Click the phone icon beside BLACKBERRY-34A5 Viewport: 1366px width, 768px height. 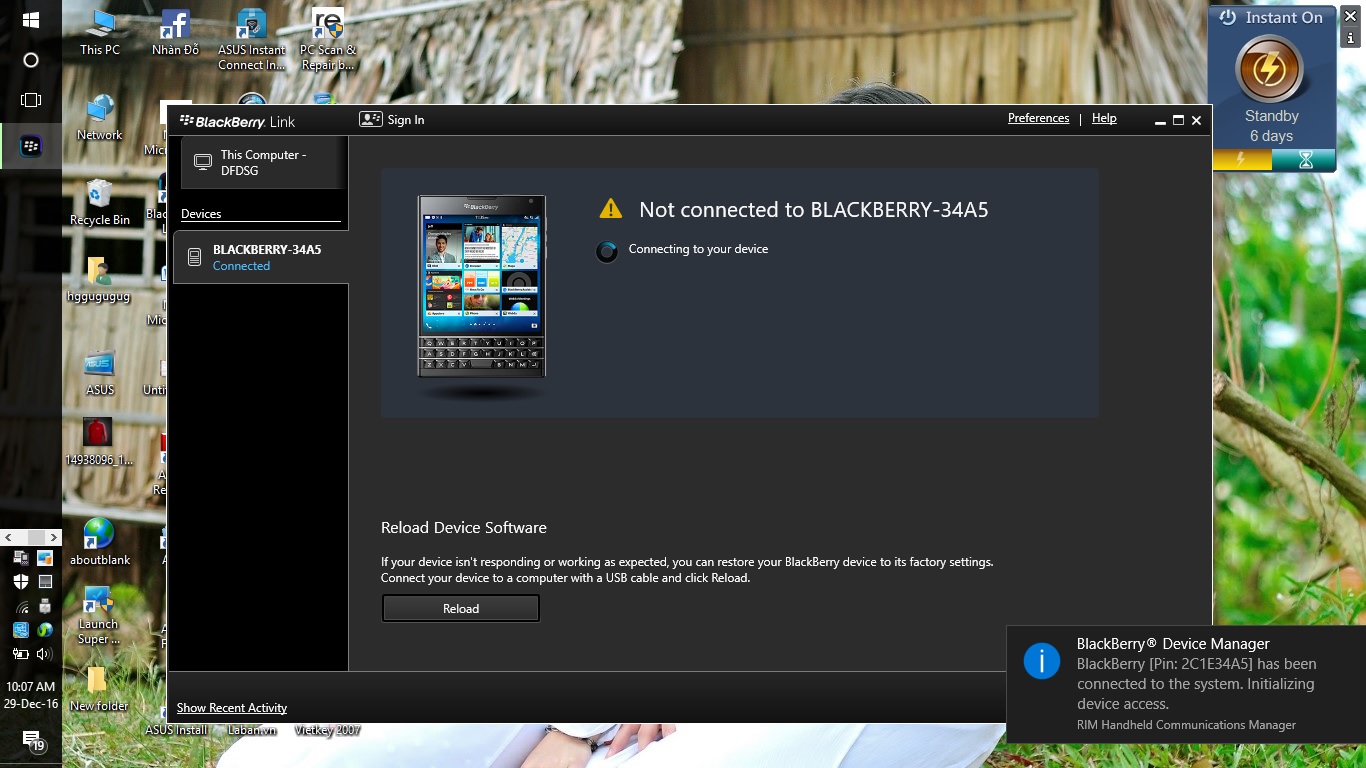click(195, 258)
